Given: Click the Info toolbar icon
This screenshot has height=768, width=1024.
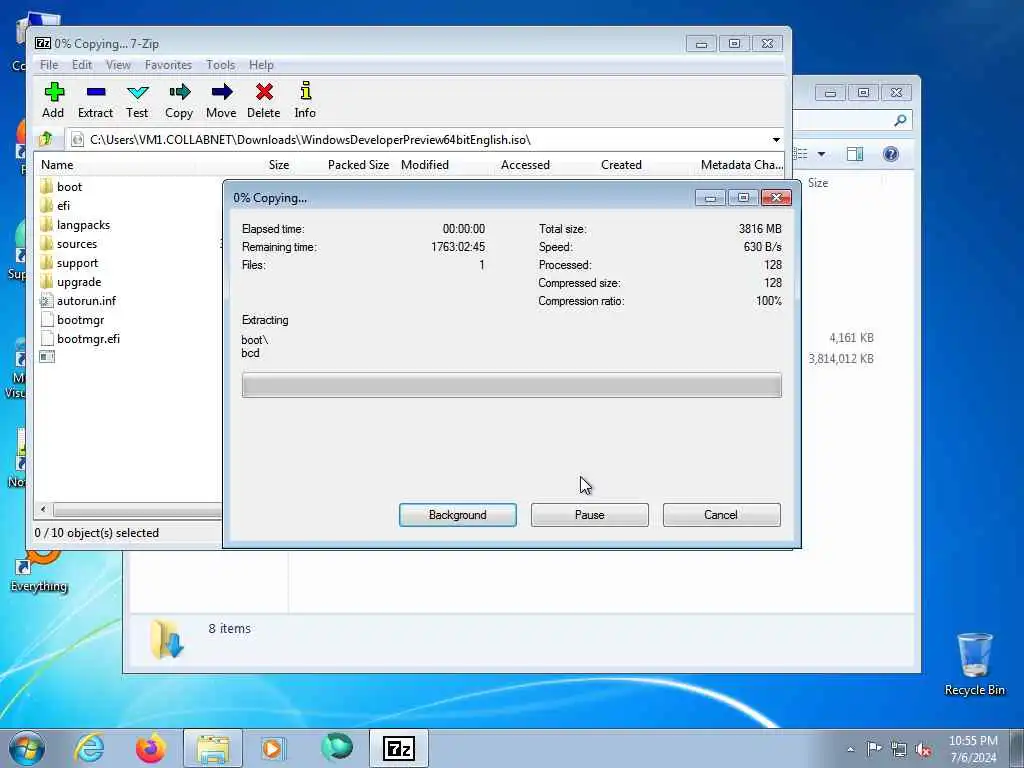Looking at the screenshot, I should tap(305, 100).
